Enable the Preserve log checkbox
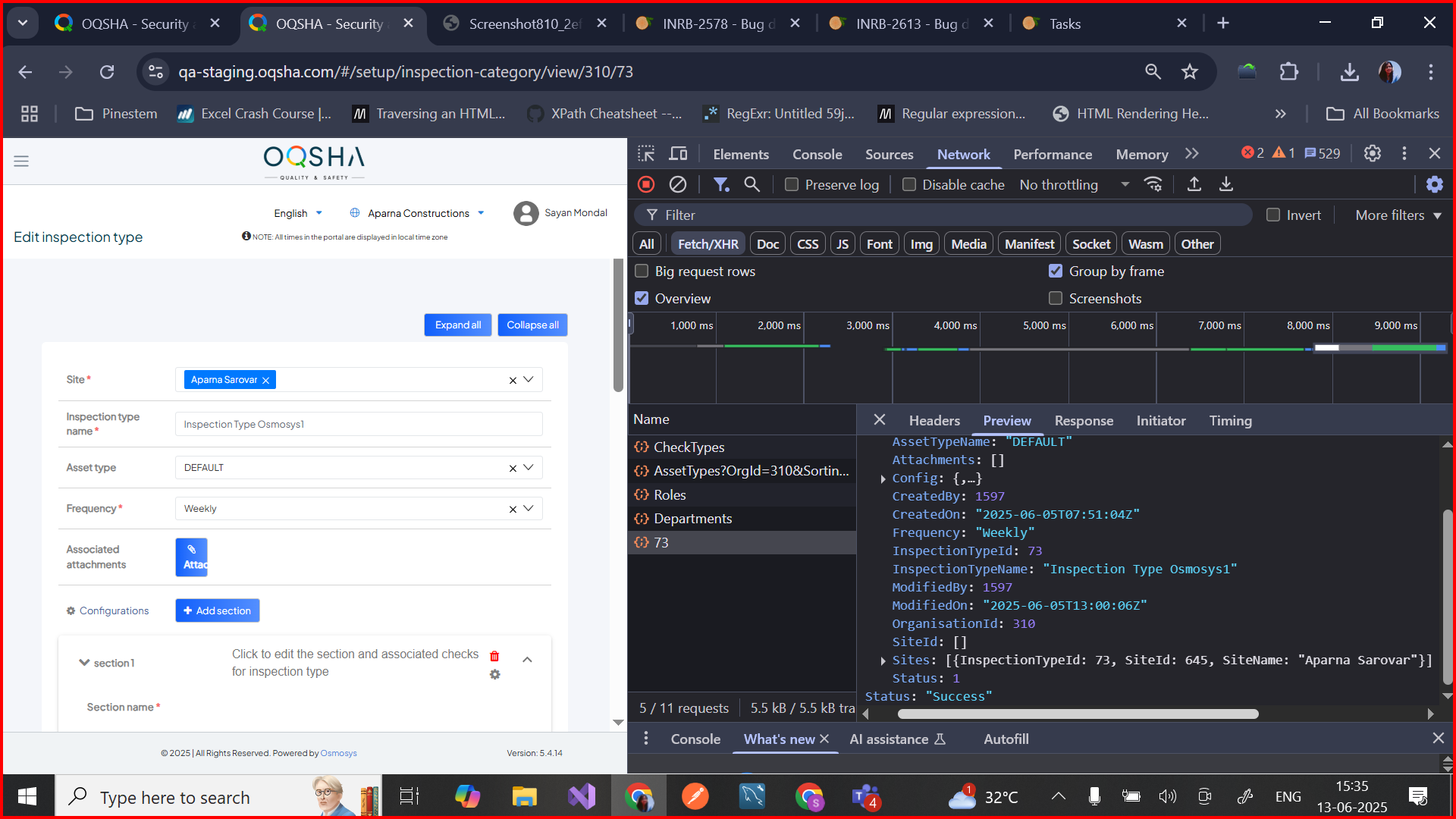The image size is (1456, 819). click(x=792, y=184)
